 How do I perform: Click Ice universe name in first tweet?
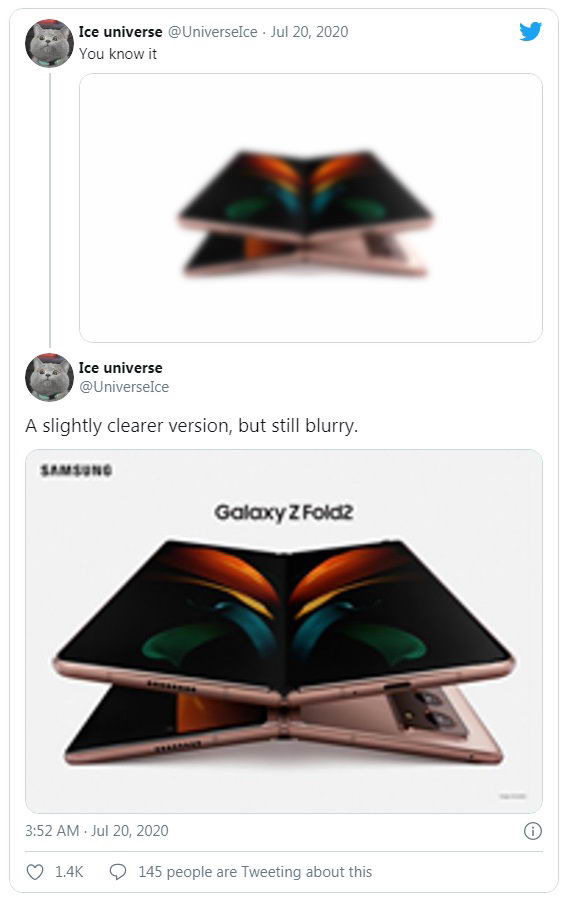(x=121, y=32)
